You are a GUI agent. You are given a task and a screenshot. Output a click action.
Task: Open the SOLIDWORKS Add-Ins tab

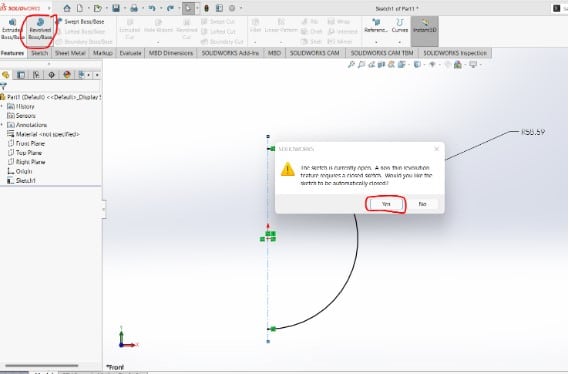tap(230, 53)
